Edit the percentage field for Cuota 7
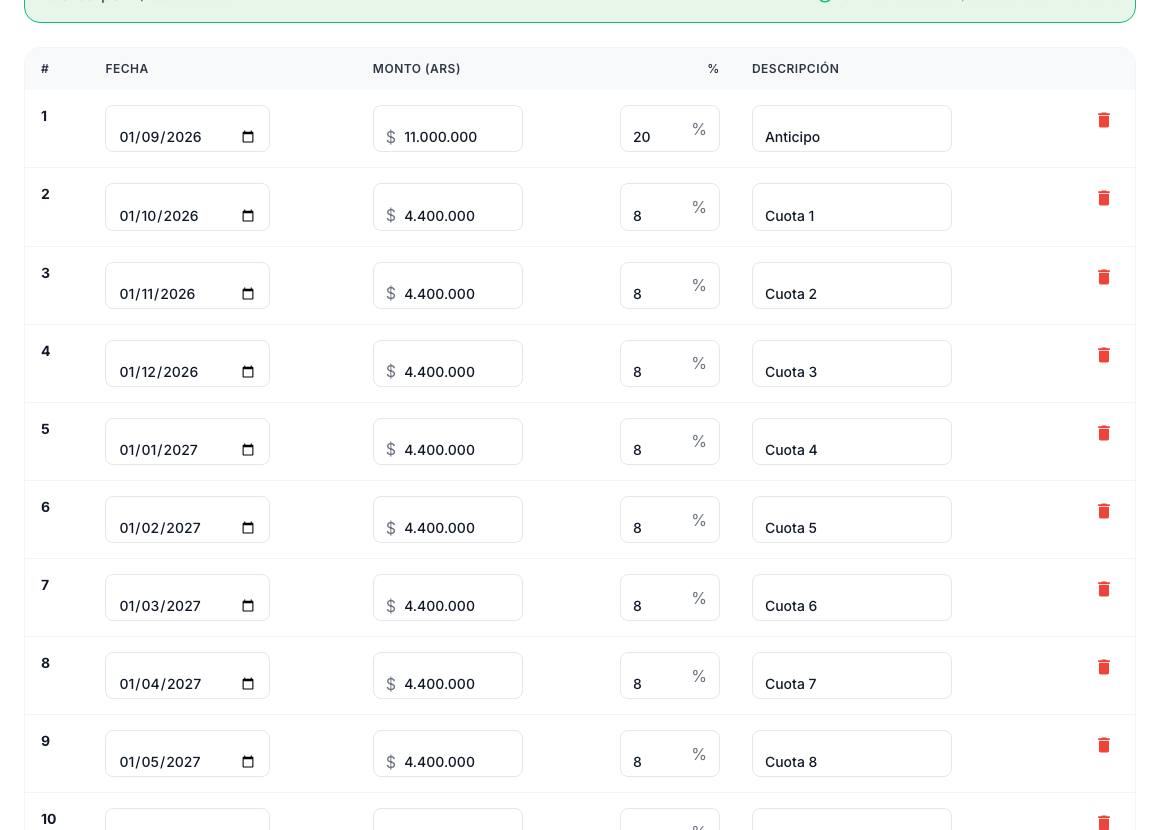Image resolution: width=1160 pixels, height=830 pixels. 670,675
